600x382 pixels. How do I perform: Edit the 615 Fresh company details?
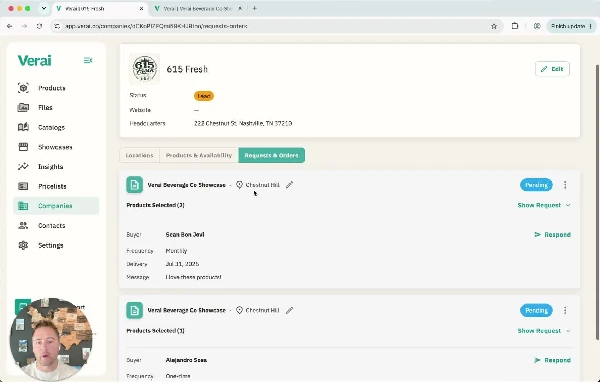pos(552,69)
